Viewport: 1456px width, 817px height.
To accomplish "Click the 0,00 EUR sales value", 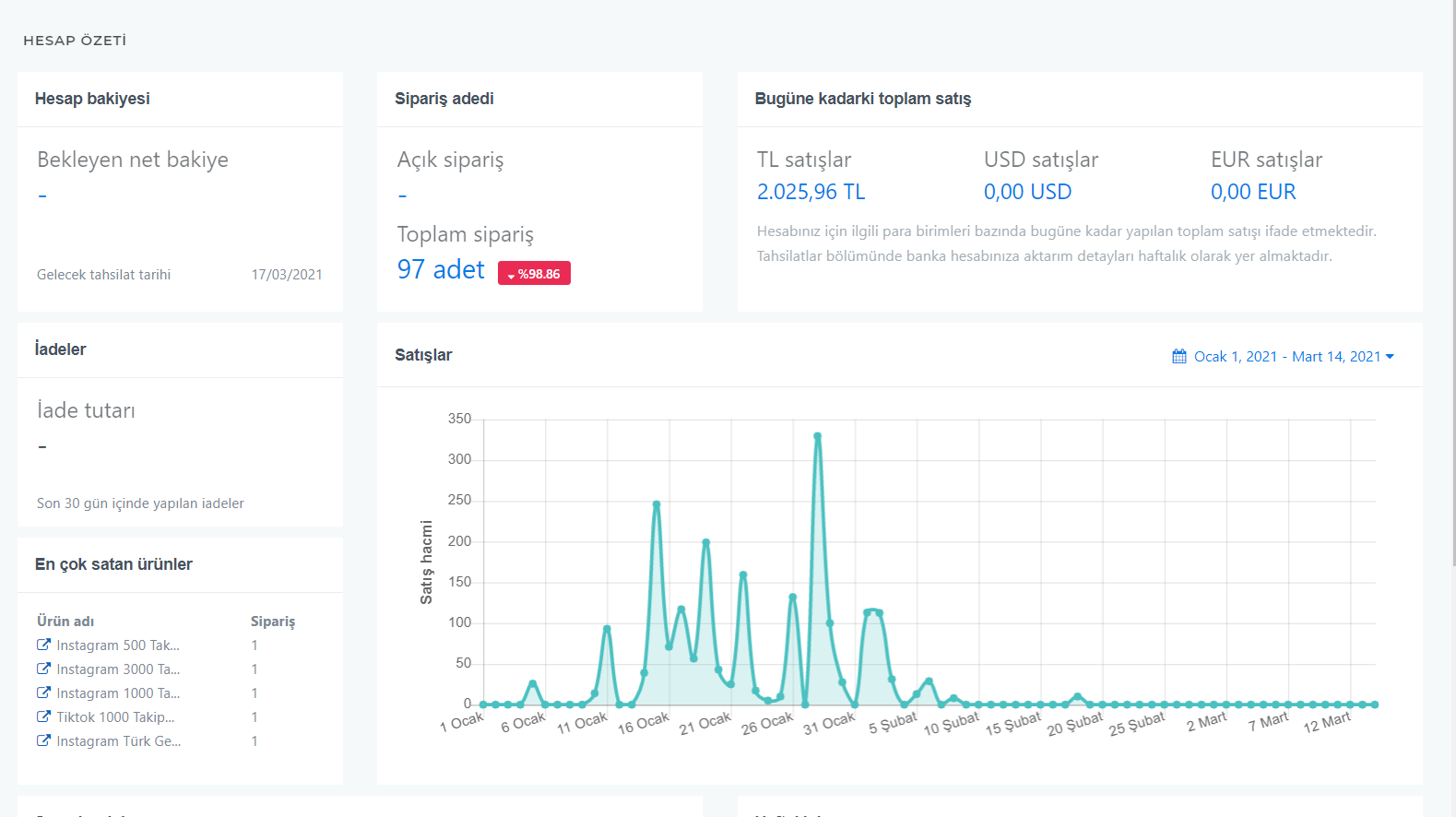I will tap(1253, 192).
